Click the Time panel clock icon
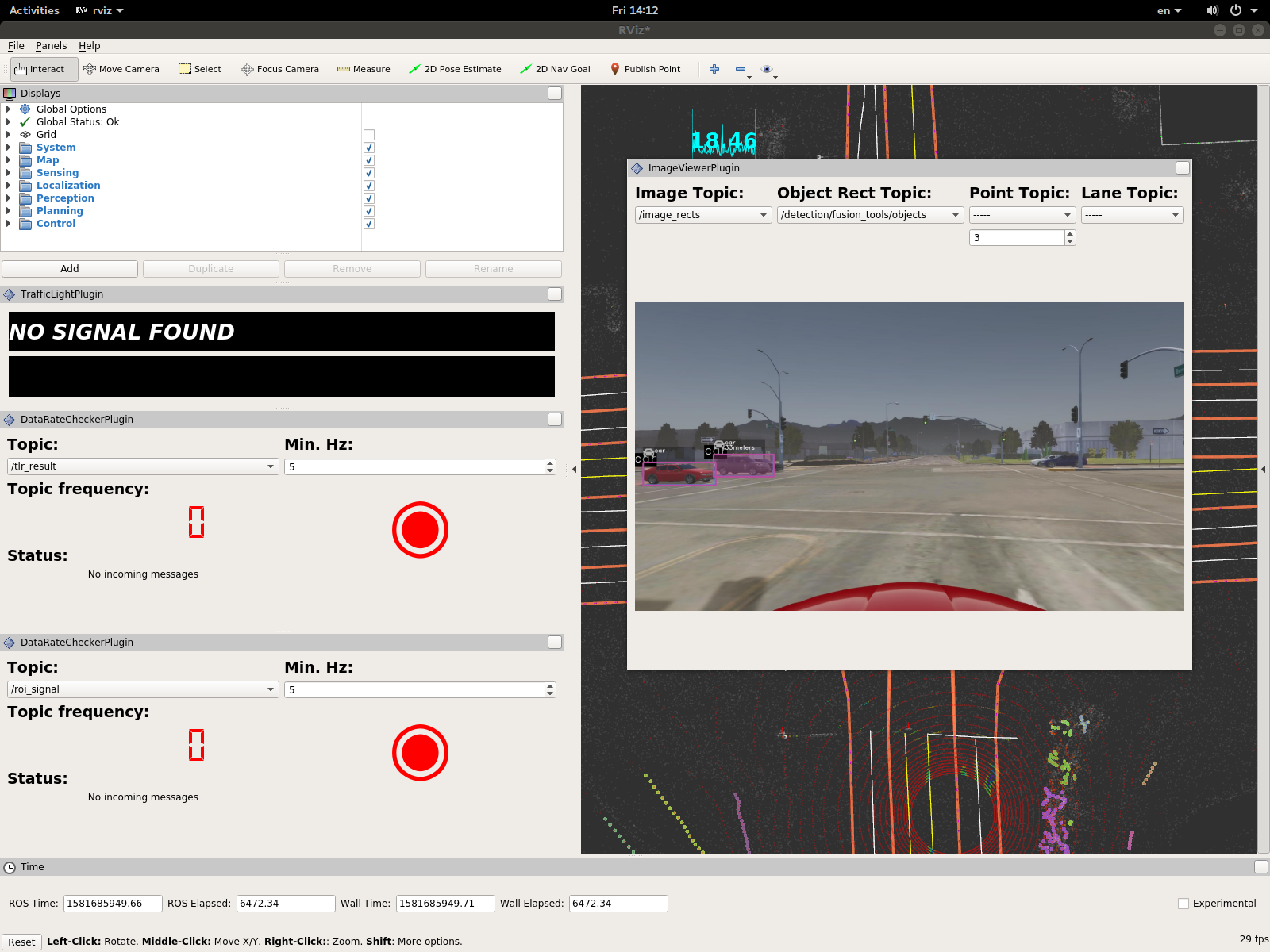1270x952 pixels. pos(10,867)
